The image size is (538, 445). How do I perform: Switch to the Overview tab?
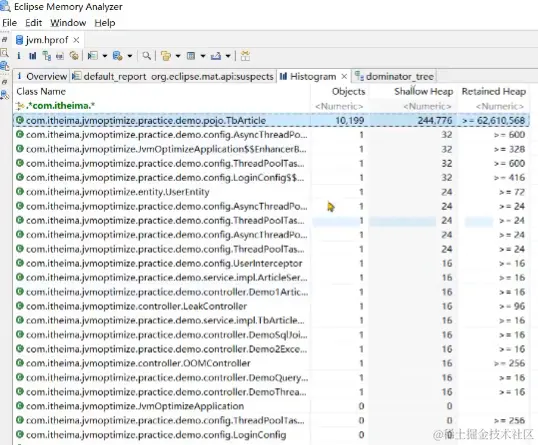[42, 76]
